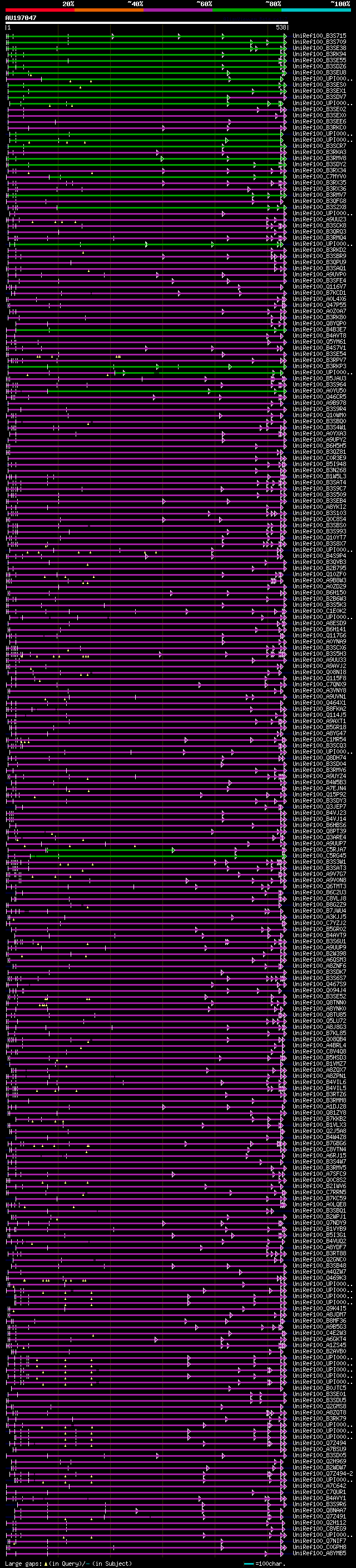This screenshot has width=356, height=1568.
Task: Click the green ~80% identity color segment
Action: coord(247,10)
